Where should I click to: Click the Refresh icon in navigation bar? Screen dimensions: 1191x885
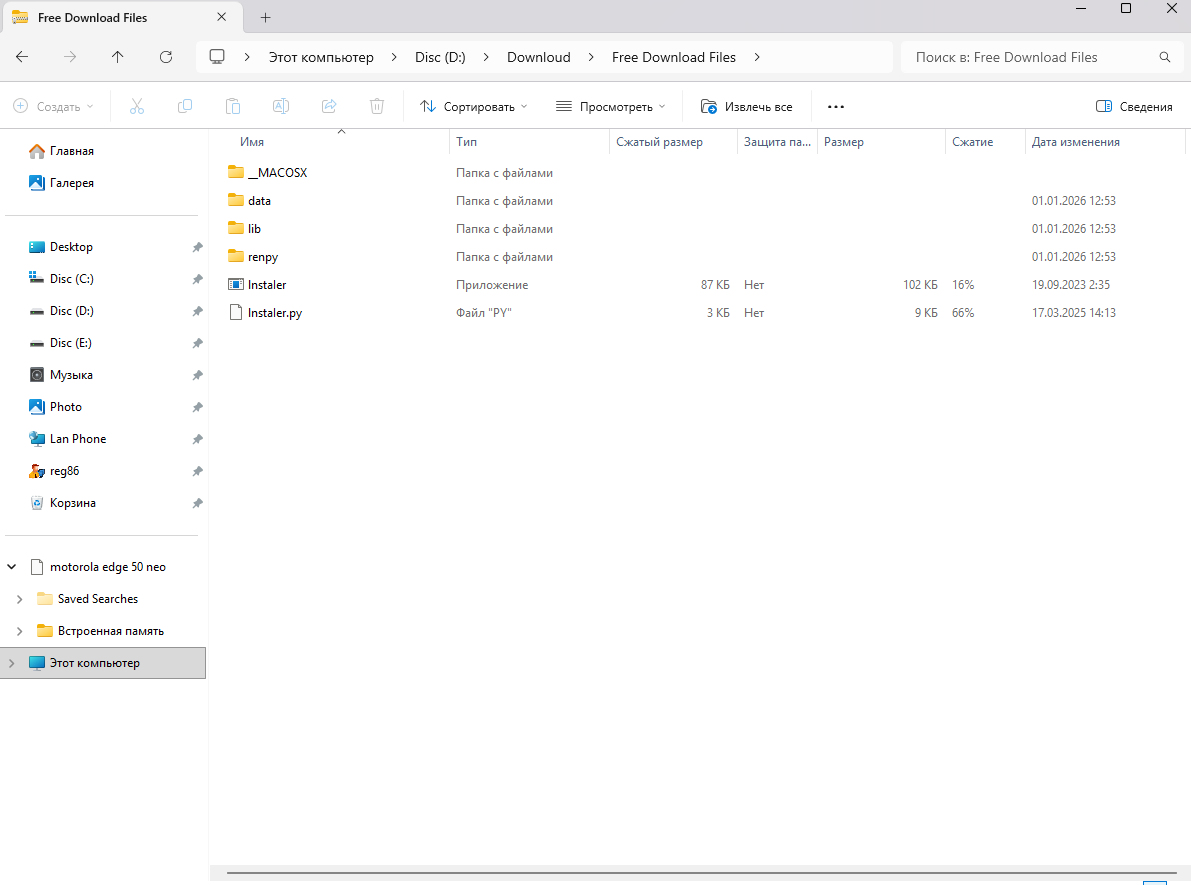click(x=166, y=57)
